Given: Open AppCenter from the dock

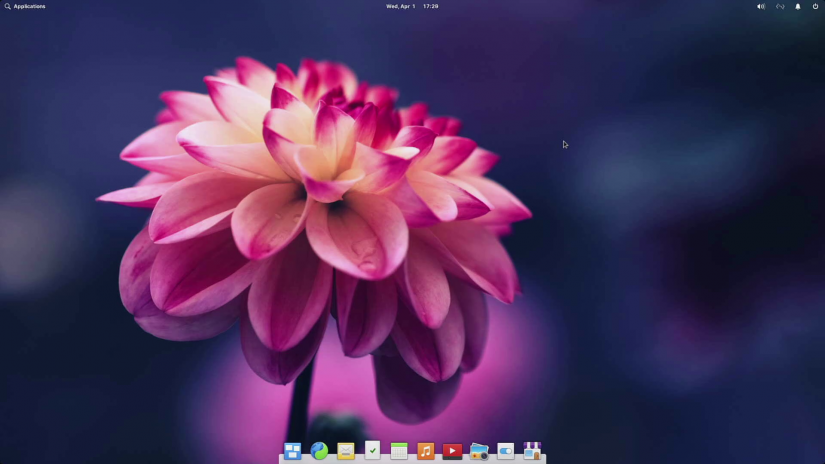Looking at the screenshot, I should pyautogui.click(x=532, y=451).
